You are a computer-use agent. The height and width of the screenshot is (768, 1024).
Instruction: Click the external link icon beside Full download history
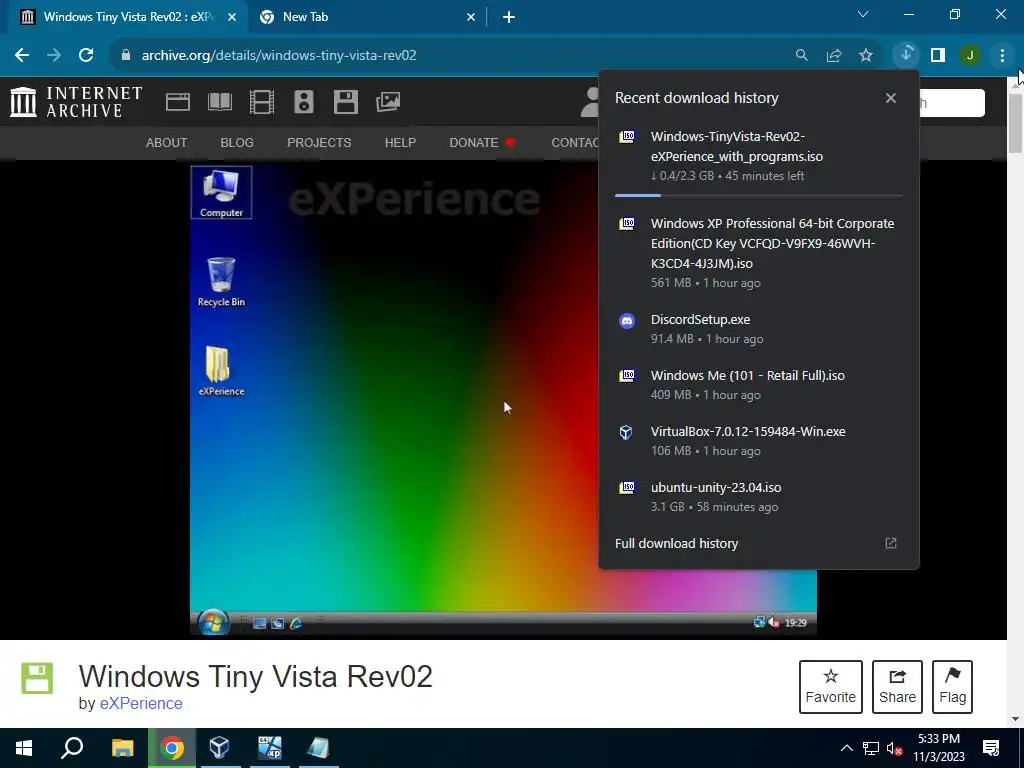[891, 543]
